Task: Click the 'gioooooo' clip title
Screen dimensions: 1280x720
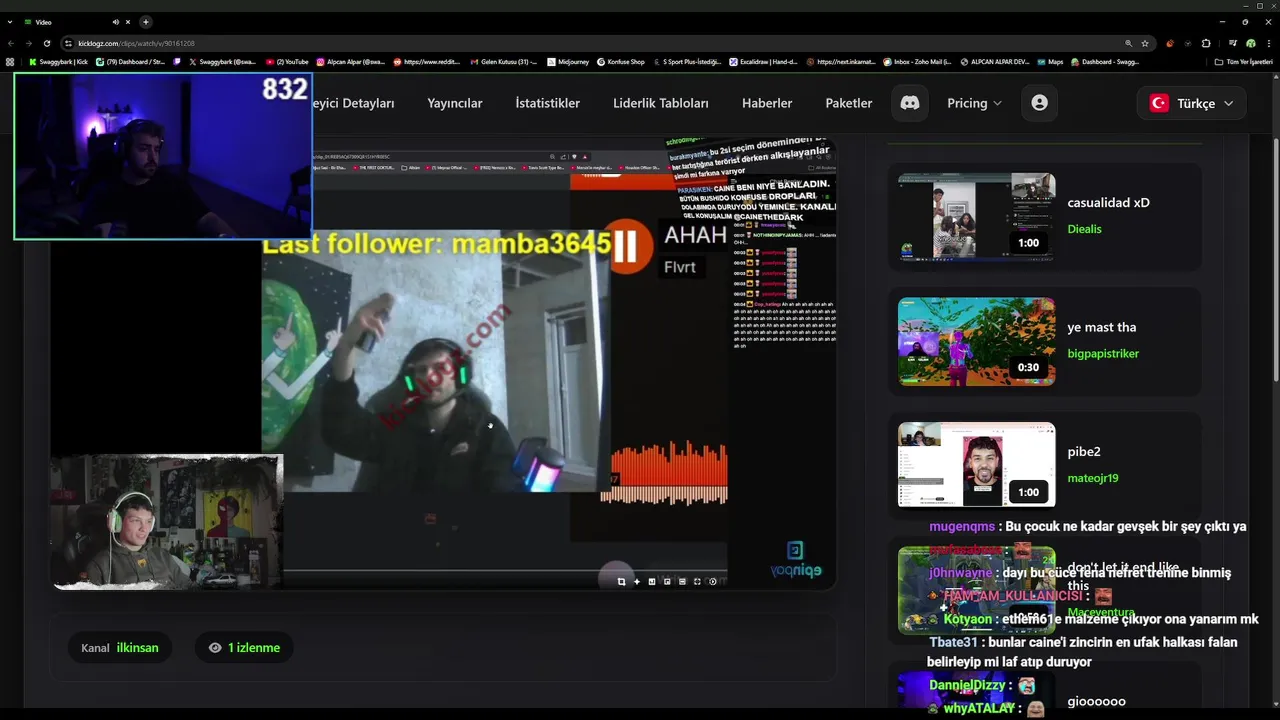Action: [1096, 701]
